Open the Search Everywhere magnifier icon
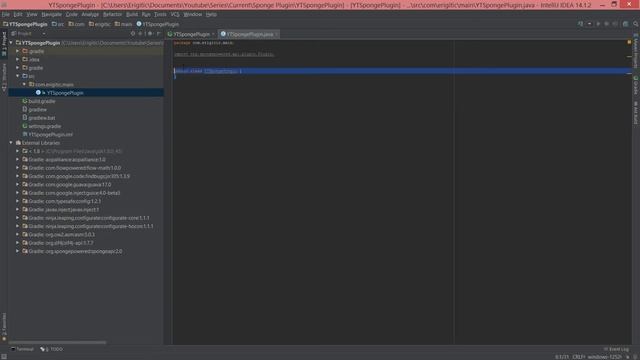This screenshot has width=640, height=360. click(x=636, y=24)
